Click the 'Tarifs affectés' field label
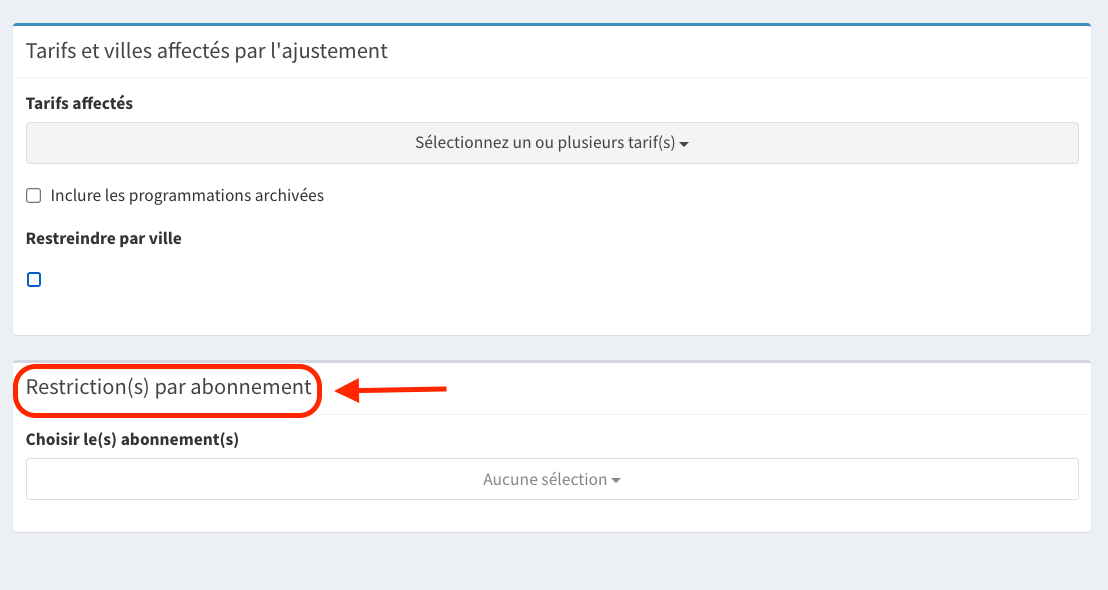This screenshot has width=1108, height=590. [x=79, y=103]
